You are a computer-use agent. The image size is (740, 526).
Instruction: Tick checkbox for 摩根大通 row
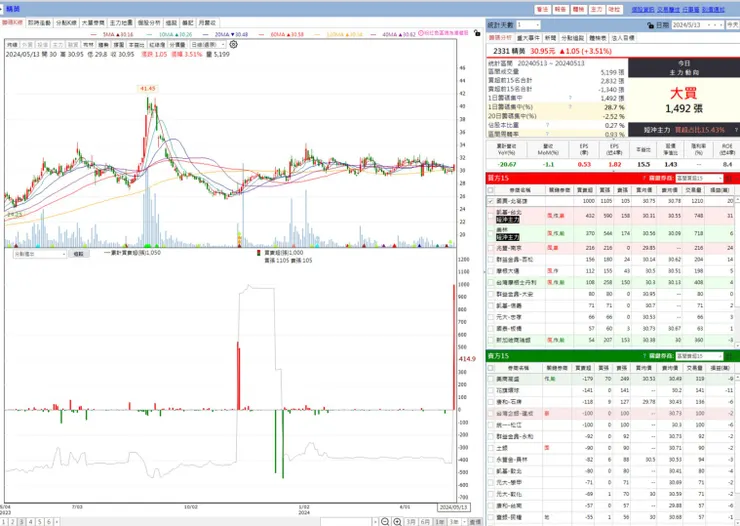pos(491,271)
